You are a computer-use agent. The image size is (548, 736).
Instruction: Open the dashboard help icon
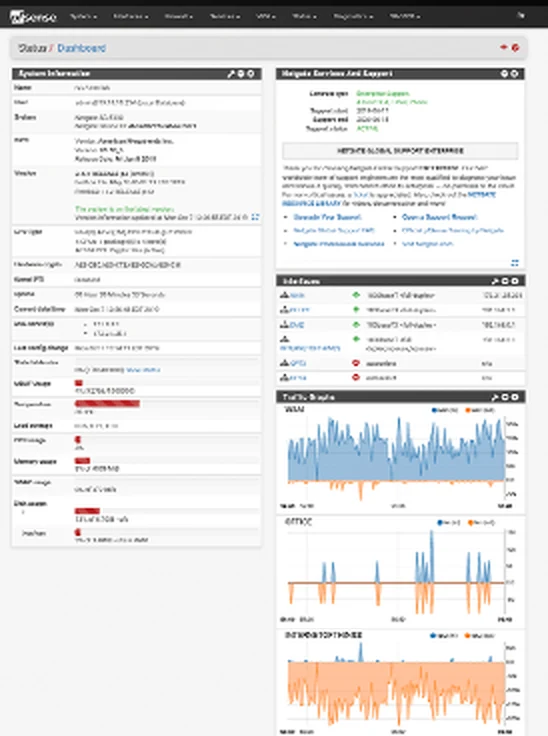[515, 47]
